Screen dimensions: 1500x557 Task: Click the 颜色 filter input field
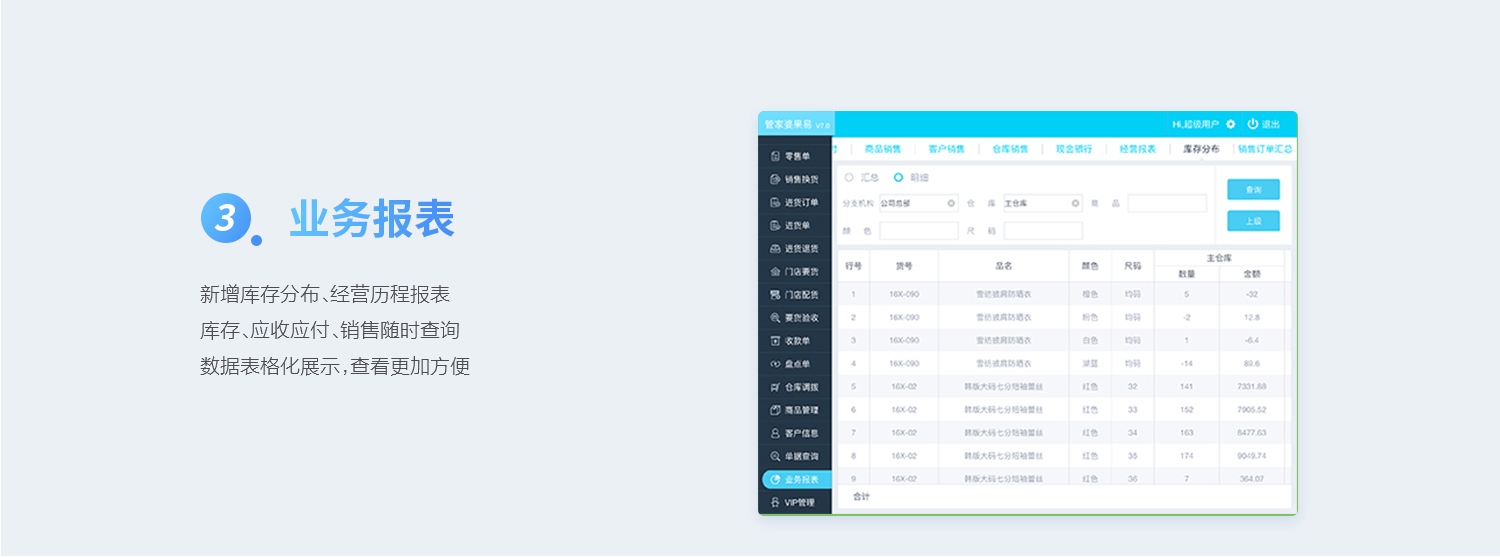coord(919,231)
